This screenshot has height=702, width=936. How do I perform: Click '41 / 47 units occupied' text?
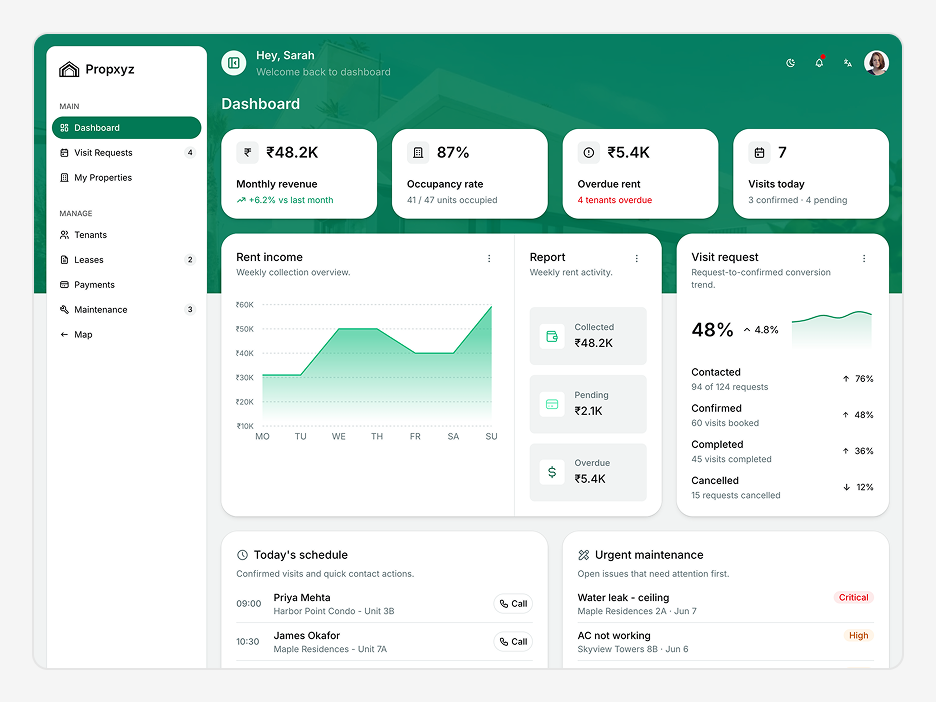452,200
